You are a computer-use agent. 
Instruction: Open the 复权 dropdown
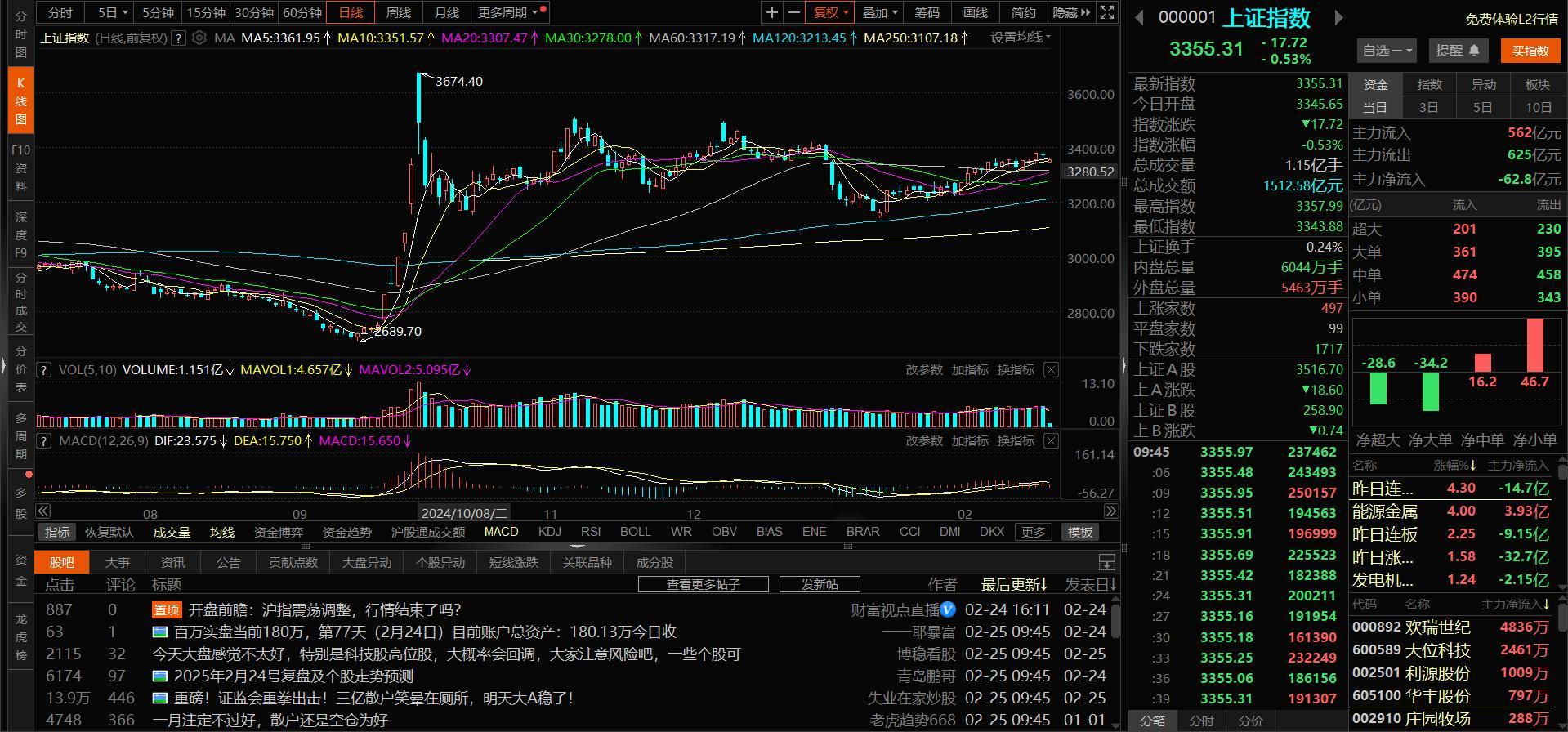click(831, 12)
